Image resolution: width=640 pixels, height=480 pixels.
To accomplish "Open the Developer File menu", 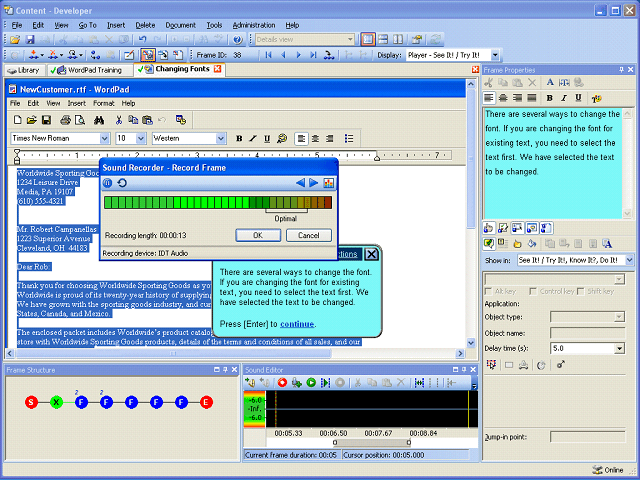I will 16,25.
